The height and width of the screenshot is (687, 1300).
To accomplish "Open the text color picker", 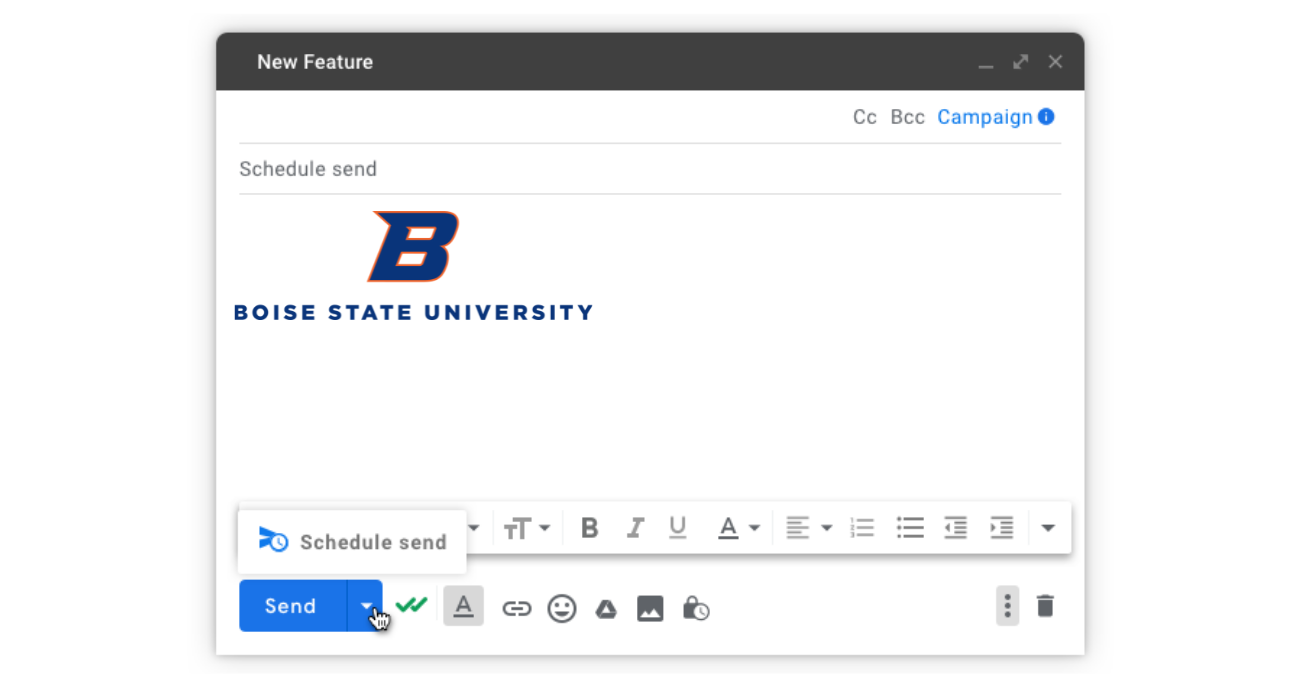I will click(739, 528).
